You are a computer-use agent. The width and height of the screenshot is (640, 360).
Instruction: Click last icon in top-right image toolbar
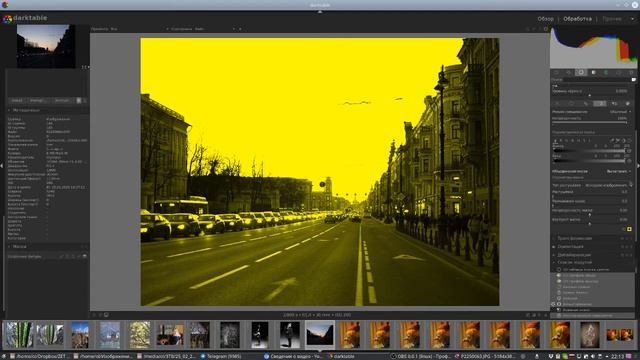[546, 29]
